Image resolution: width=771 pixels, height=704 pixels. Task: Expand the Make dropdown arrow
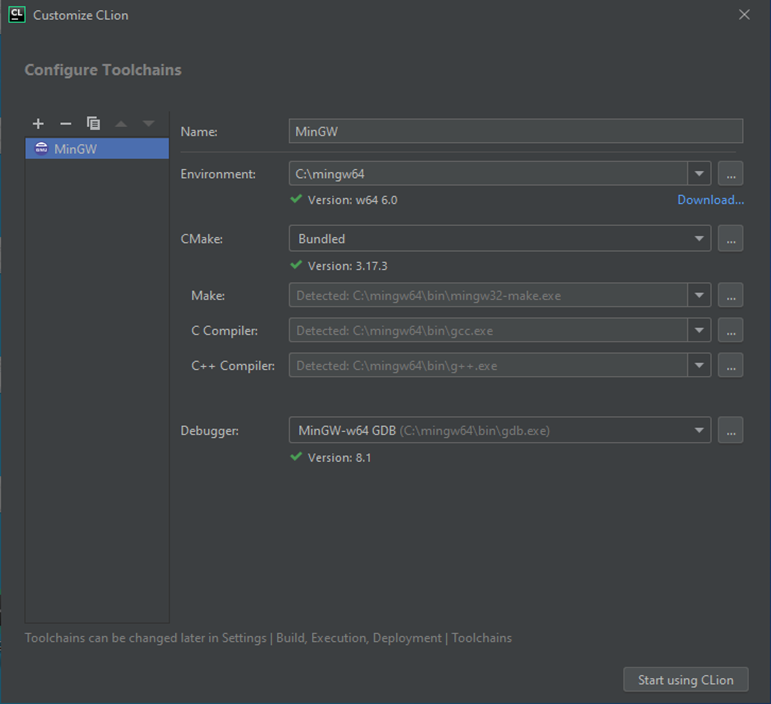(699, 295)
